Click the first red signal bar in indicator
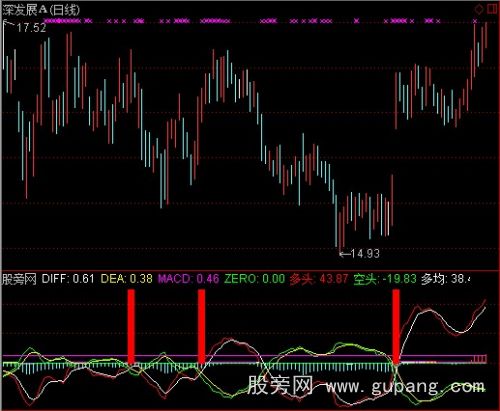Screen dimensions: 500x411 tap(131, 327)
